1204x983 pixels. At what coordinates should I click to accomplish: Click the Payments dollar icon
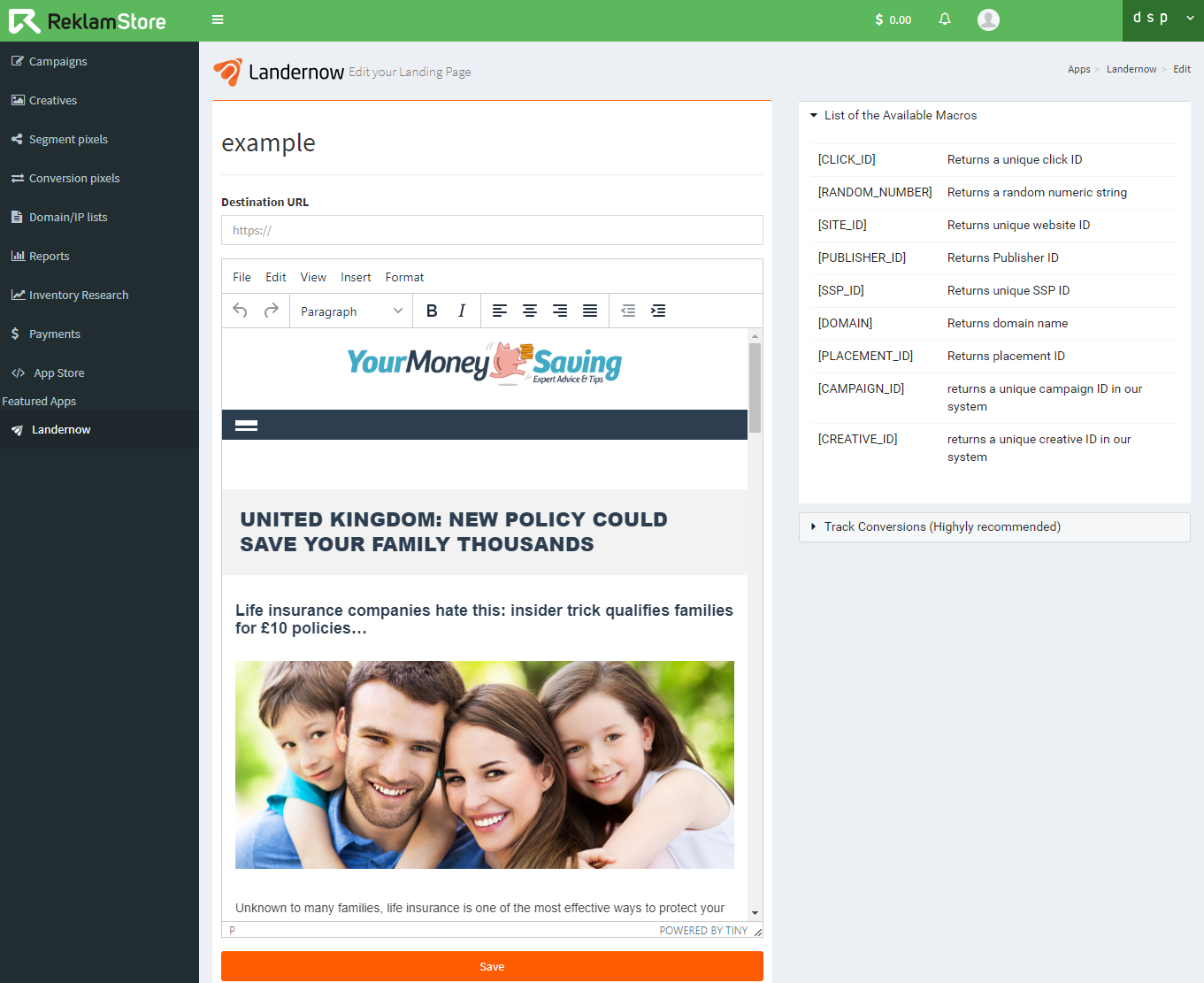point(15,334)
